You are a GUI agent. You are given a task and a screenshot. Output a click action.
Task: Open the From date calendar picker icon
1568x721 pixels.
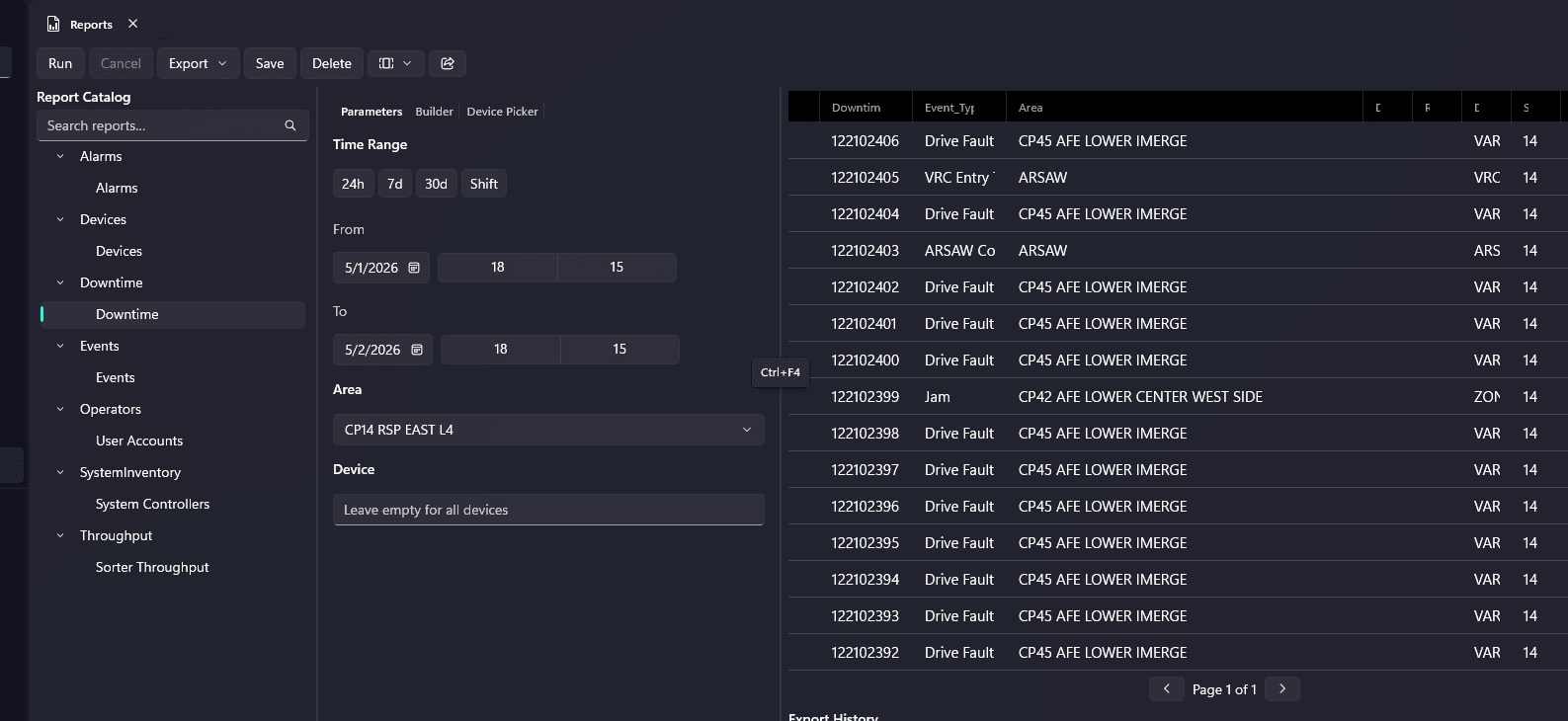(414, 268)
